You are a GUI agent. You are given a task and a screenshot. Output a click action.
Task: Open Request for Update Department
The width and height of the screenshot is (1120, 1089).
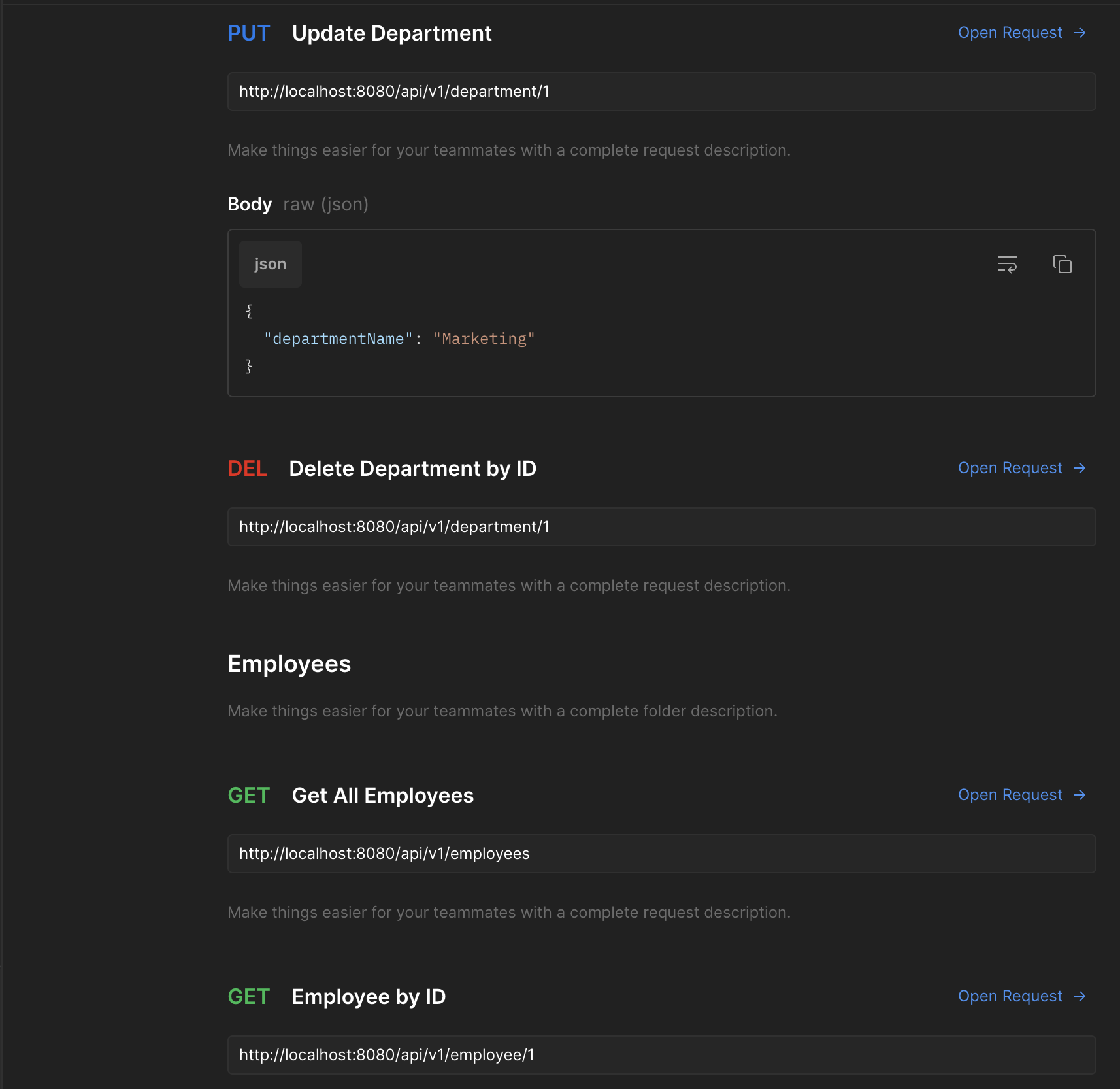[x=1010, y=32]
